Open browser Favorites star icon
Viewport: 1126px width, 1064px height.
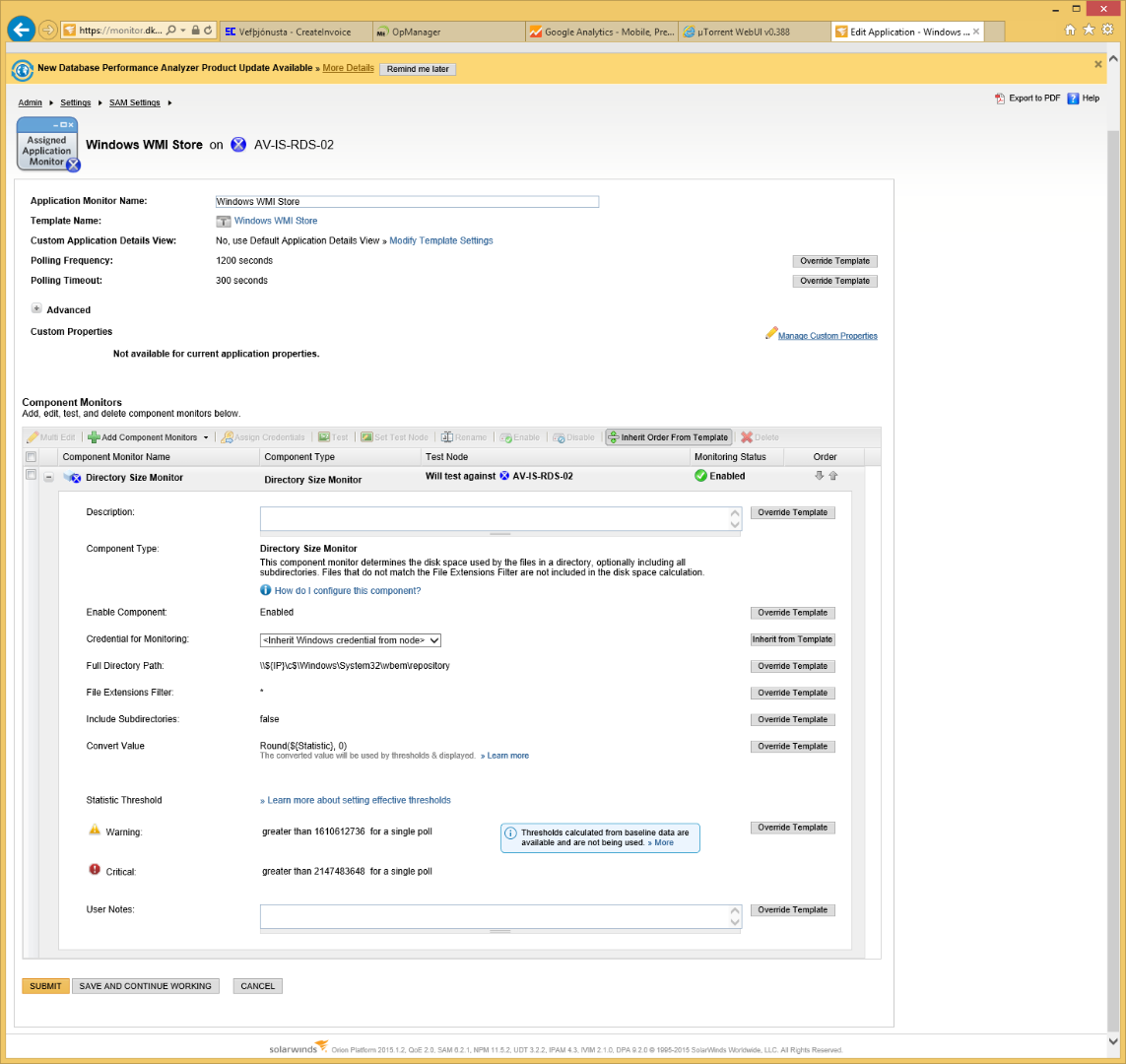1089,30
